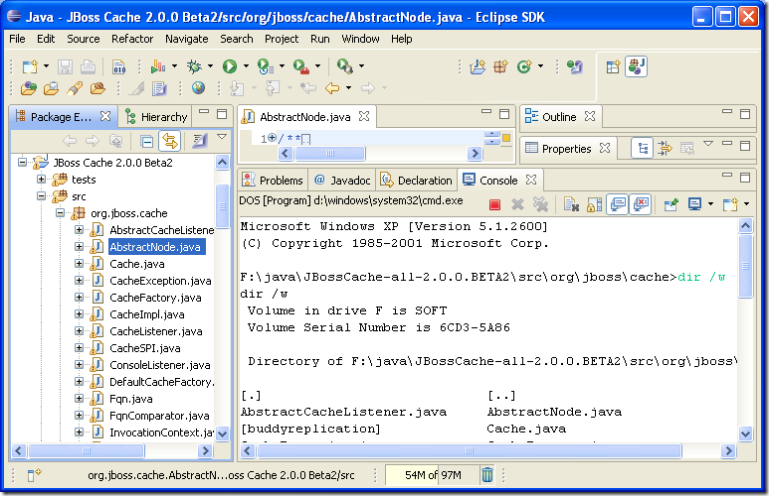Expand the Cache.java tree node
The height and width of the screenshot is (496, 769).
(78, 263)
